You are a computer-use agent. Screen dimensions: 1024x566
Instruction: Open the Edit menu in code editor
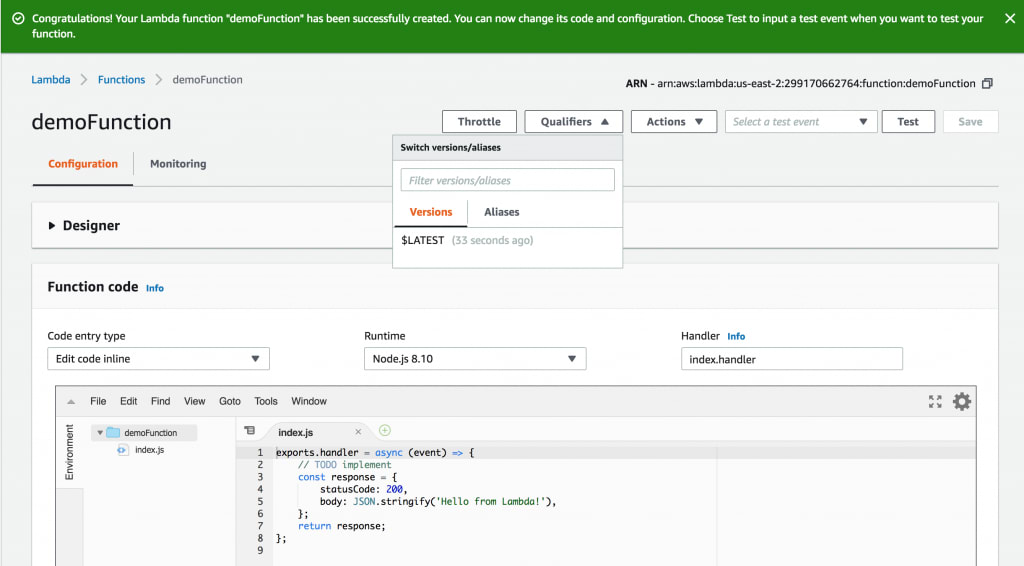pos(129,401)
